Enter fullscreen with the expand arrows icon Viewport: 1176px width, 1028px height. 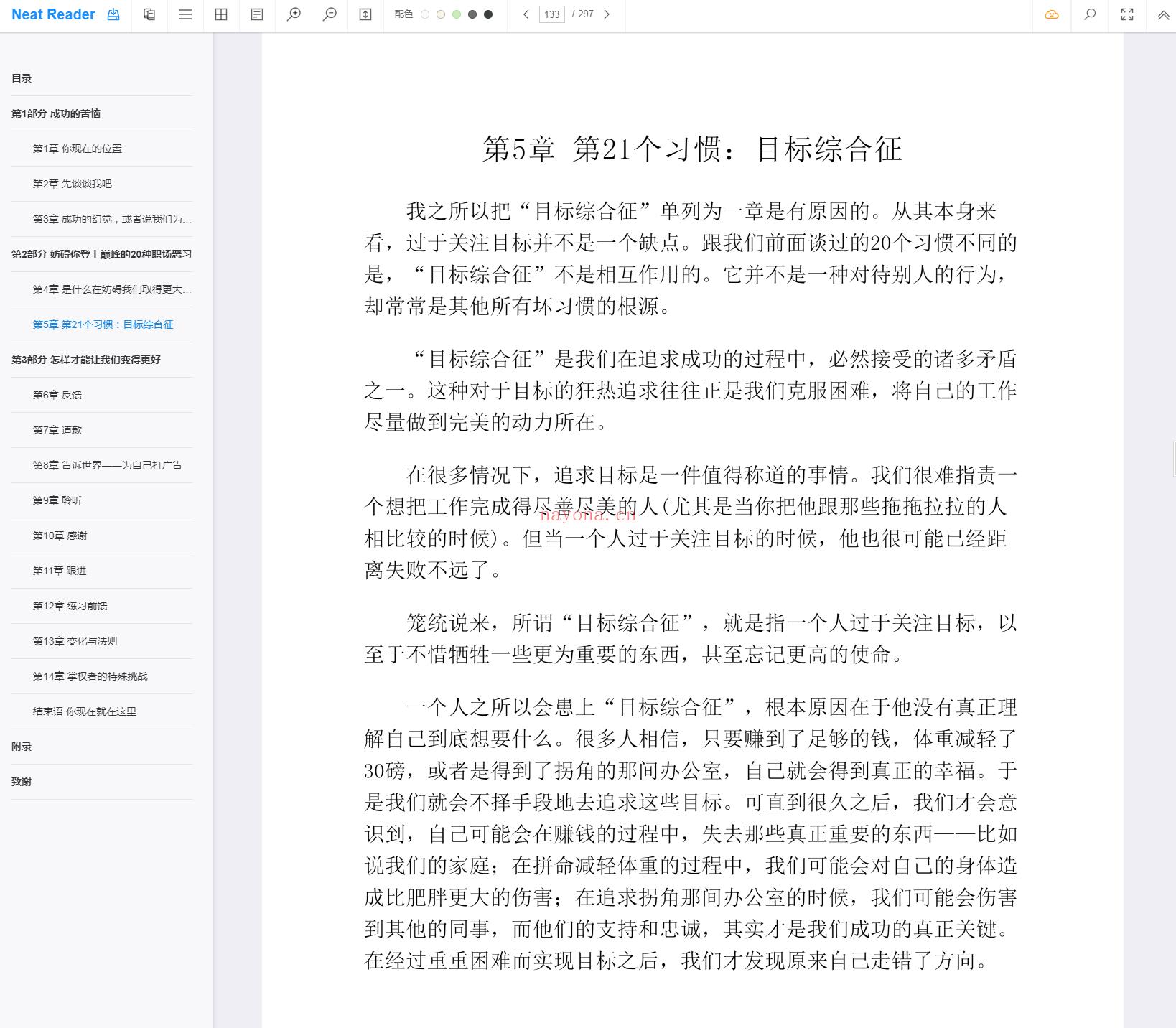click(x=1127, y=14)
